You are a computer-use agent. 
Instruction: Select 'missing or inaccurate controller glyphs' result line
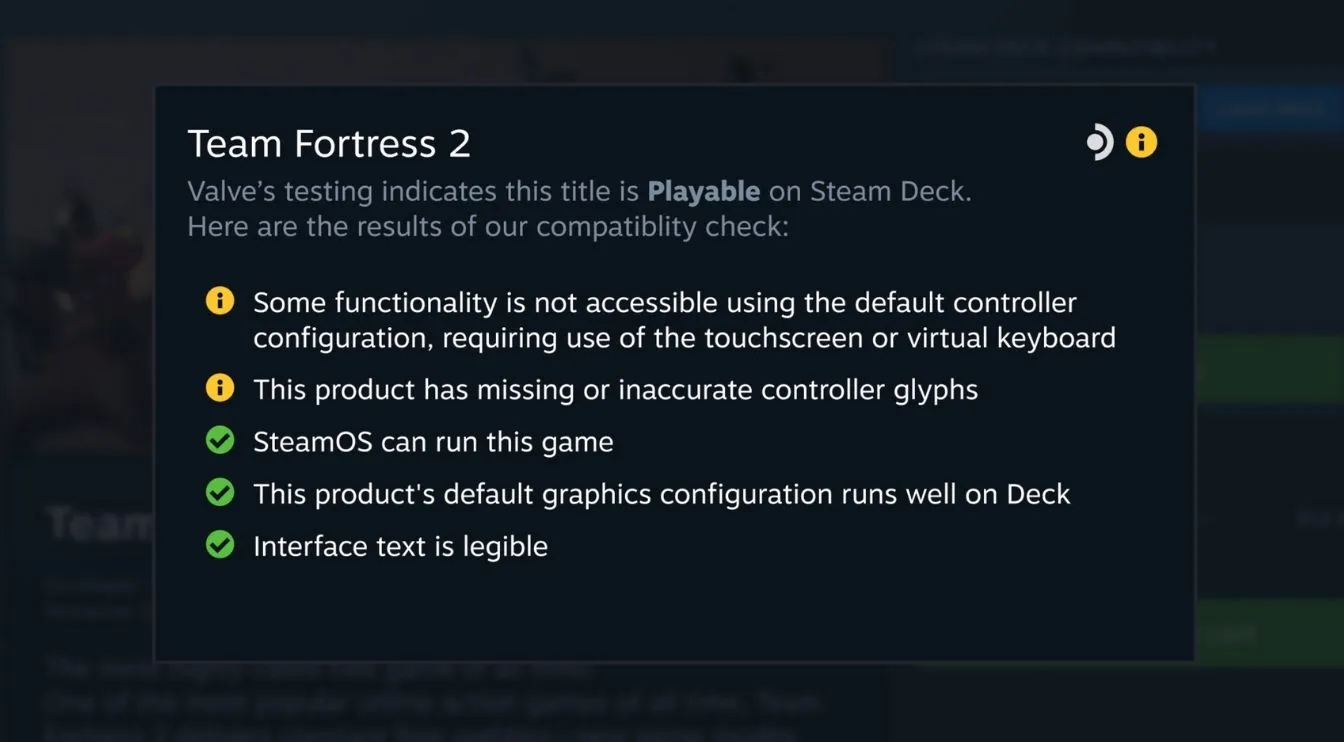615,389
